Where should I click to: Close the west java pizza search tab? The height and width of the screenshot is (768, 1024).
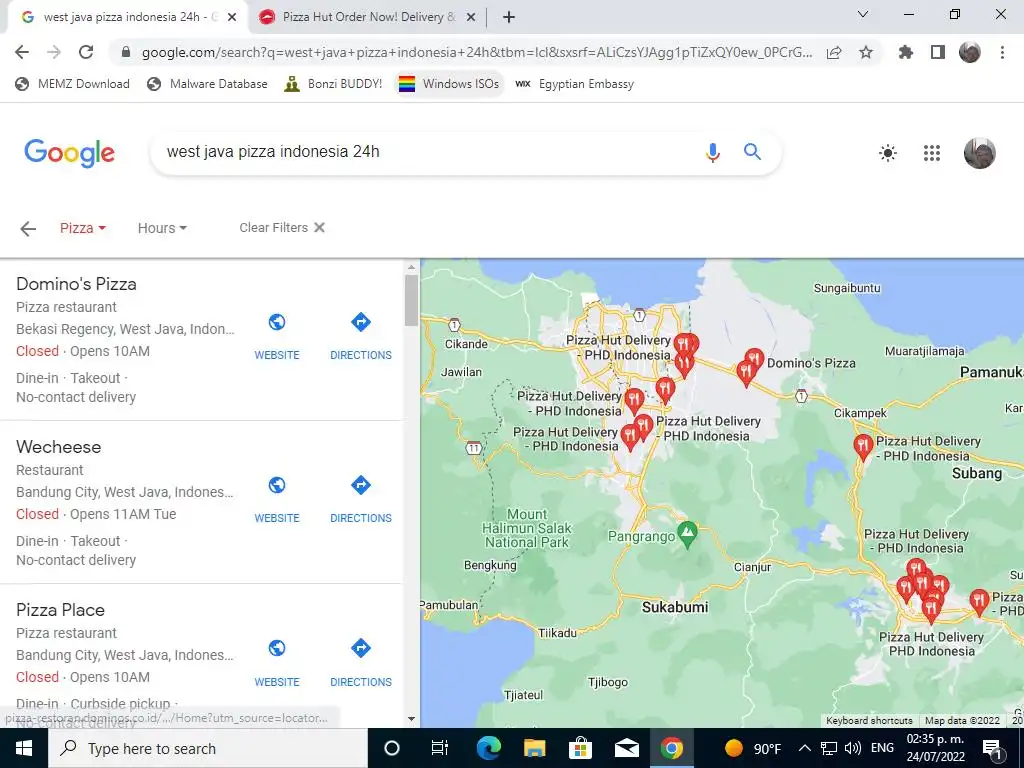[232, 18]
